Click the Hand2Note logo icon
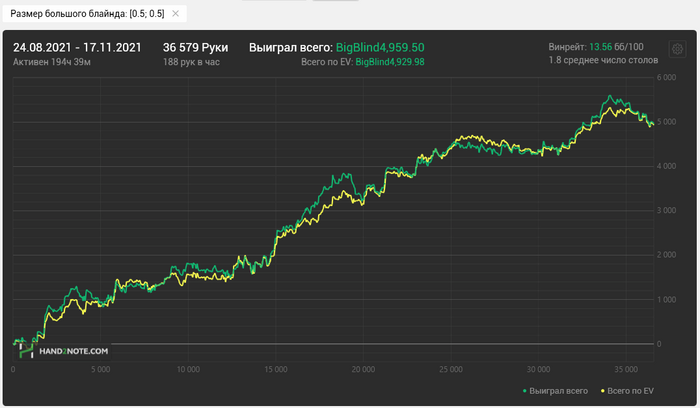Screen dimensions: 700x408 [x=26, y=350]
